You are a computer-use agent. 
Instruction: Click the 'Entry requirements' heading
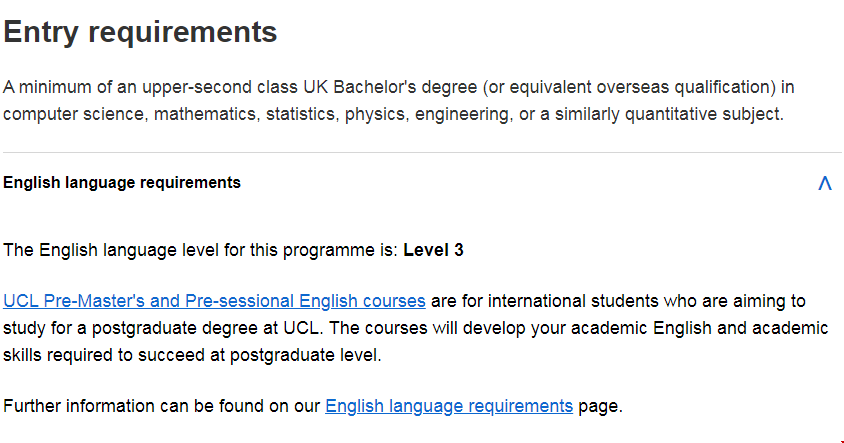pos(140,32)
